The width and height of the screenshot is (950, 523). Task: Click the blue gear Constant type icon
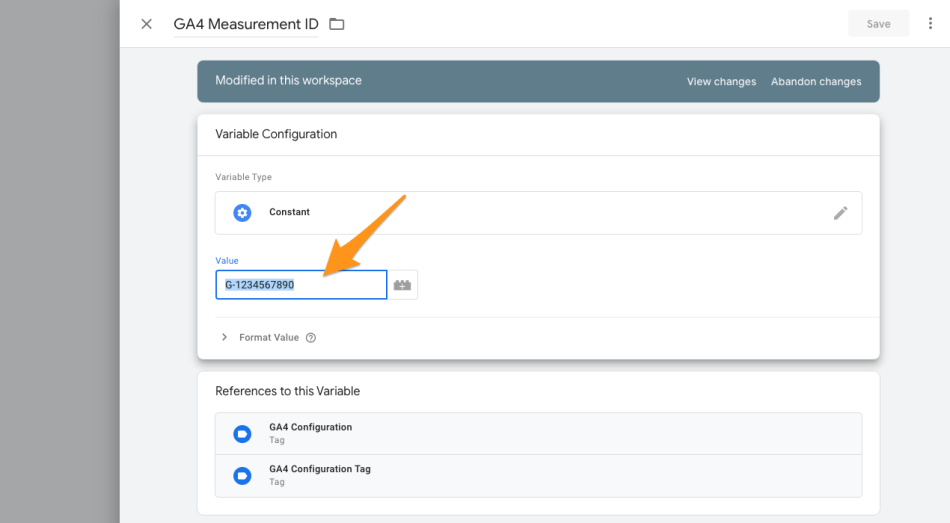(x=242, y=213)
